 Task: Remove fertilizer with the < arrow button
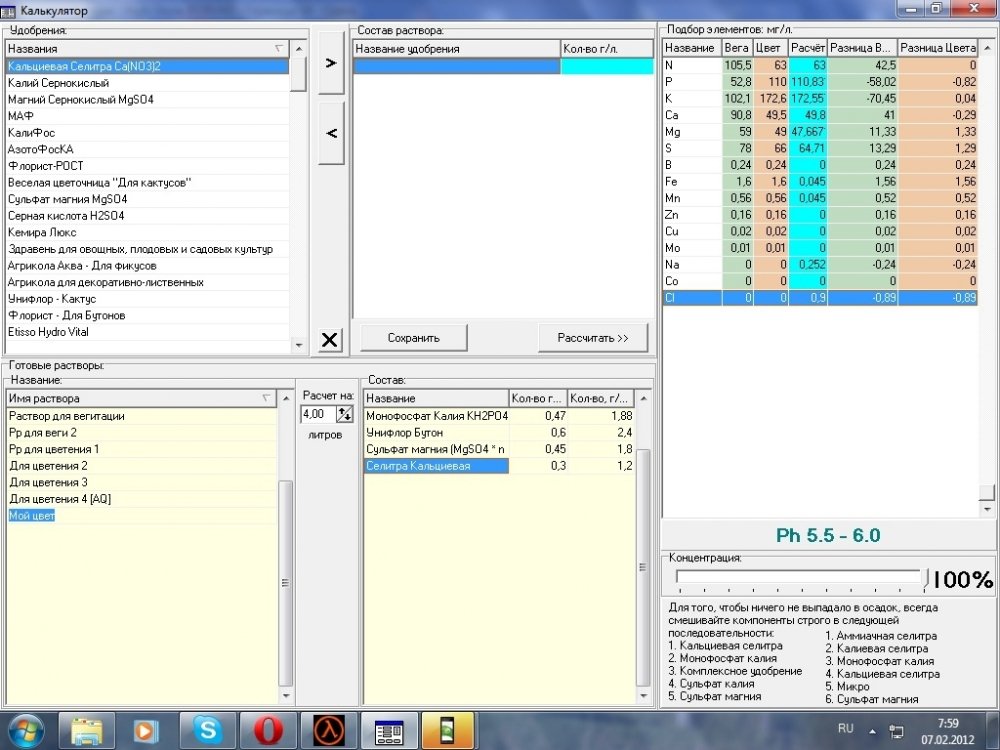pos(331,133)
